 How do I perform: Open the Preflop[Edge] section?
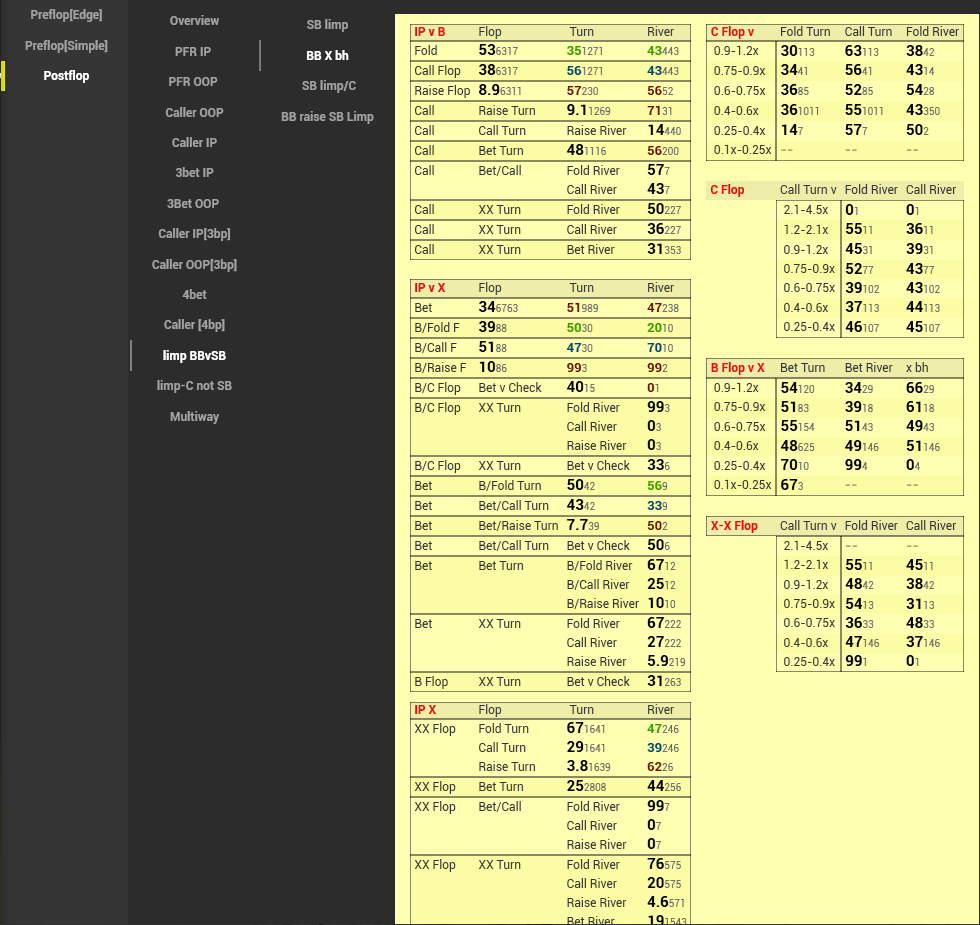(66, 15)
